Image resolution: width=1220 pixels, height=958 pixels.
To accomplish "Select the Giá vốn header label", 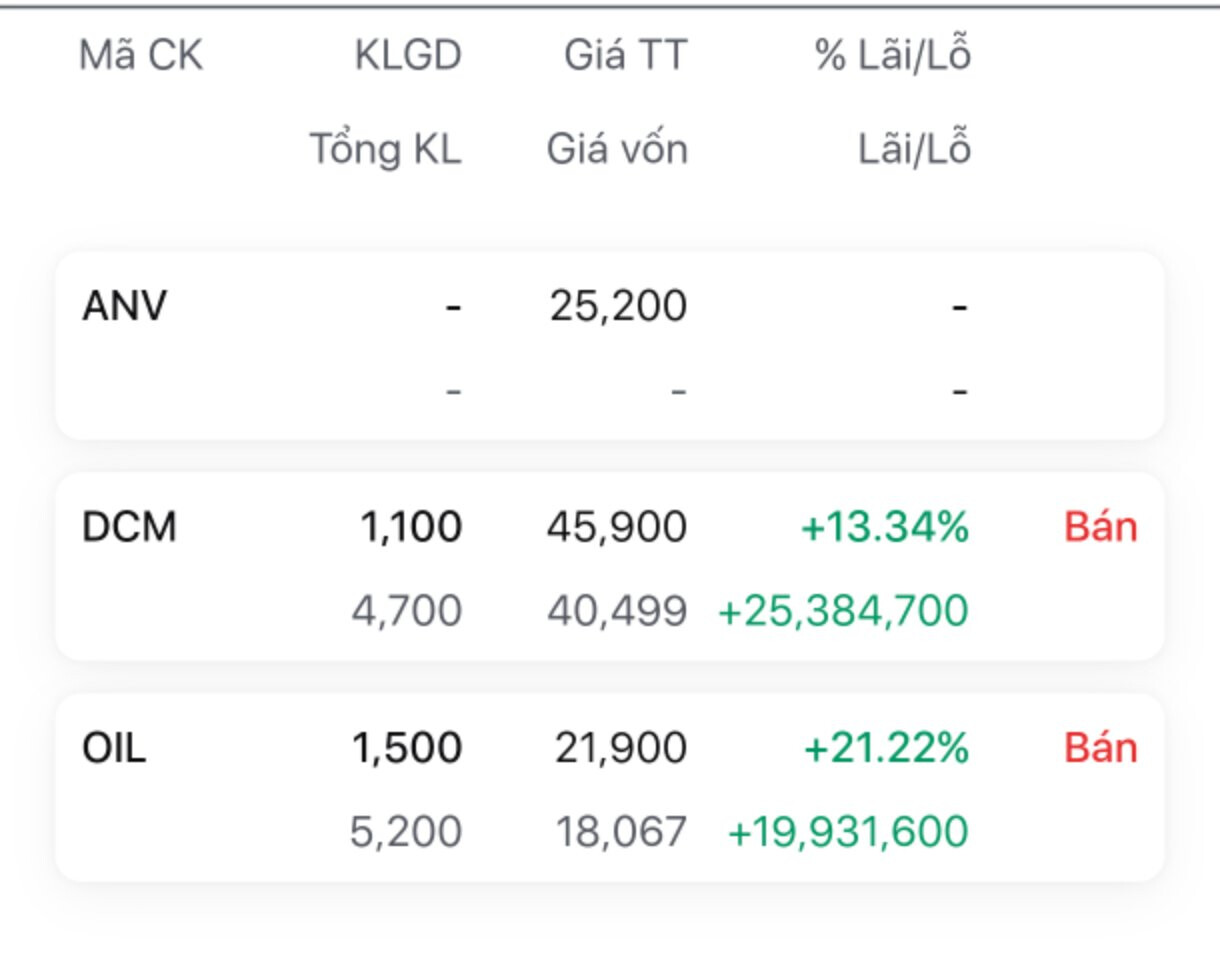I will pyautogui.click(x=617, y=149).
